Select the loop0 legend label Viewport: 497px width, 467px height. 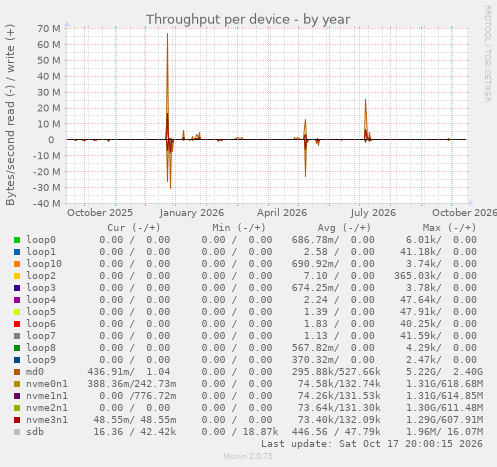coord(41,240)
